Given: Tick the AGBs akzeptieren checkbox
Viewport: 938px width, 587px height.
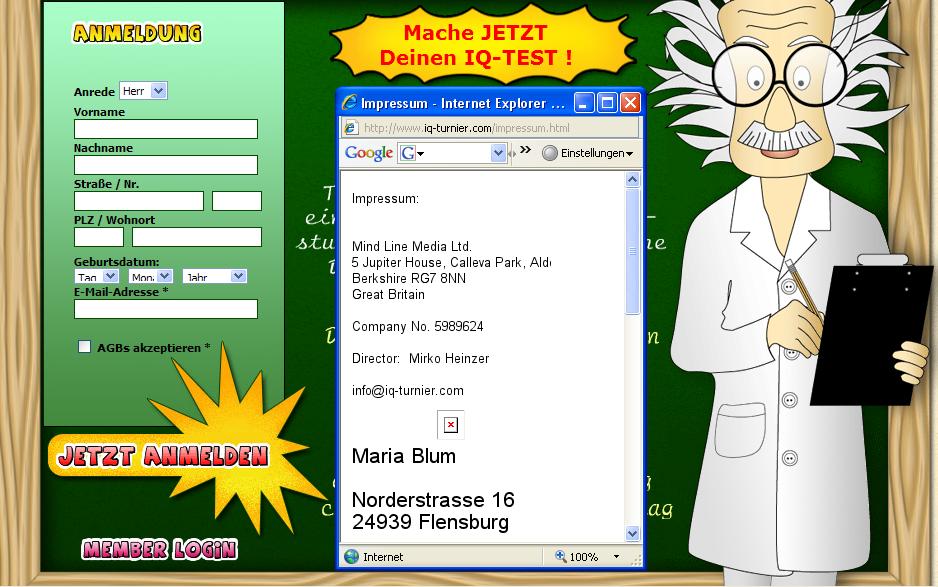Looking at the screenshot, I should (x=85, y=347).
